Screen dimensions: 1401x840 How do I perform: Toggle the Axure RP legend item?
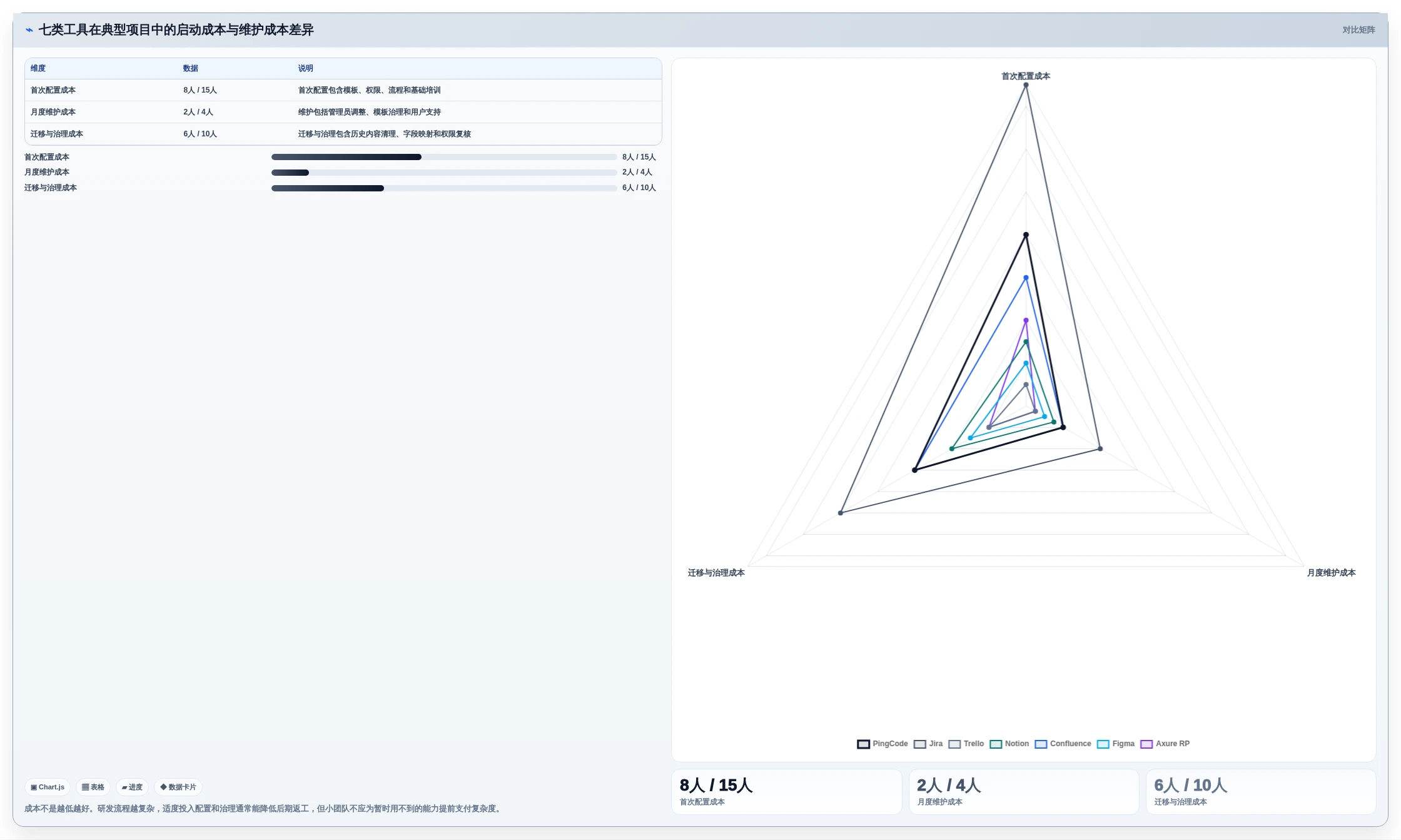pyautogui.click(x=1165, y=744)
